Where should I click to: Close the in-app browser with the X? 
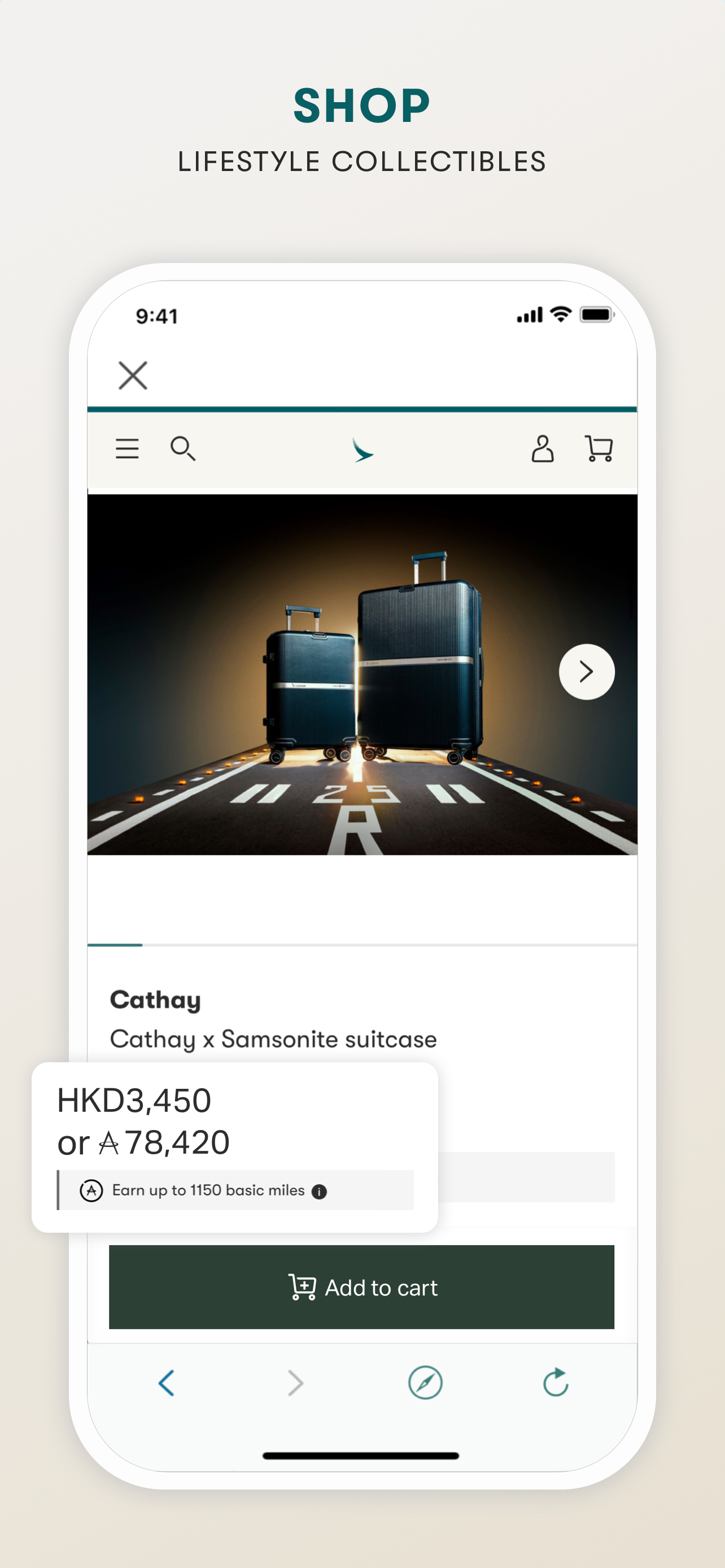[x=133, y=375]
